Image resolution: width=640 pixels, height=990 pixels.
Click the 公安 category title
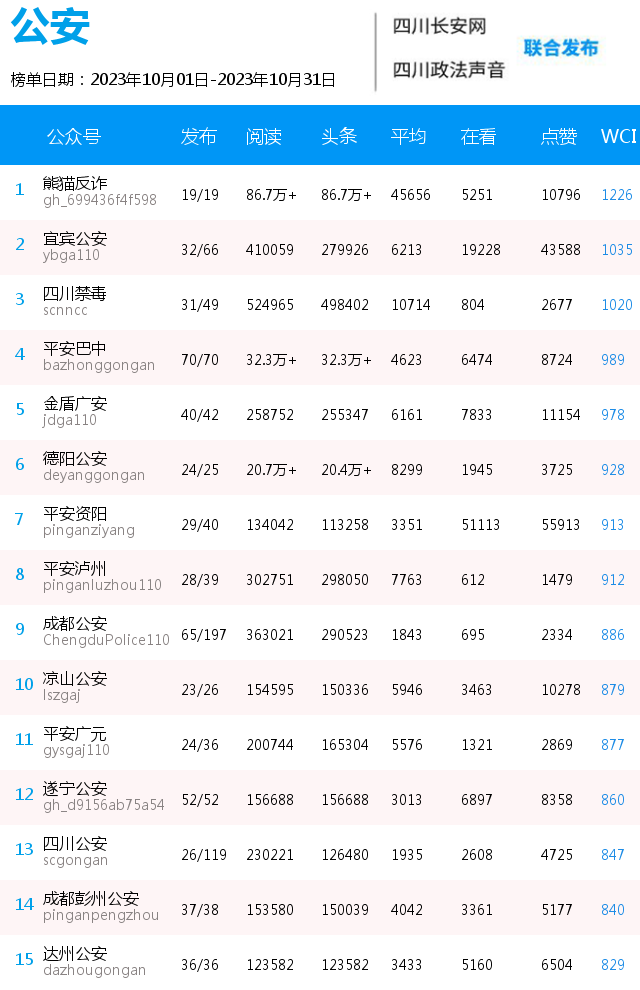[50, 27]
